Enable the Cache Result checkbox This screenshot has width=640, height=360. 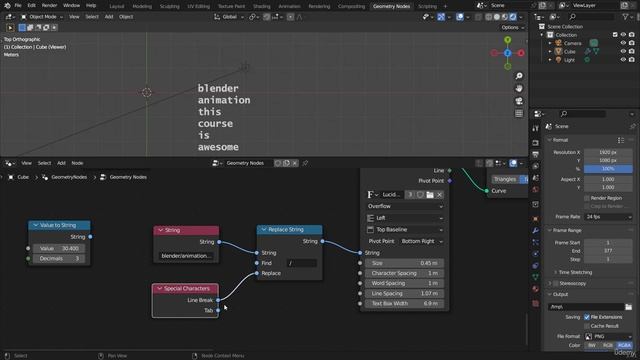coord(587,326)
